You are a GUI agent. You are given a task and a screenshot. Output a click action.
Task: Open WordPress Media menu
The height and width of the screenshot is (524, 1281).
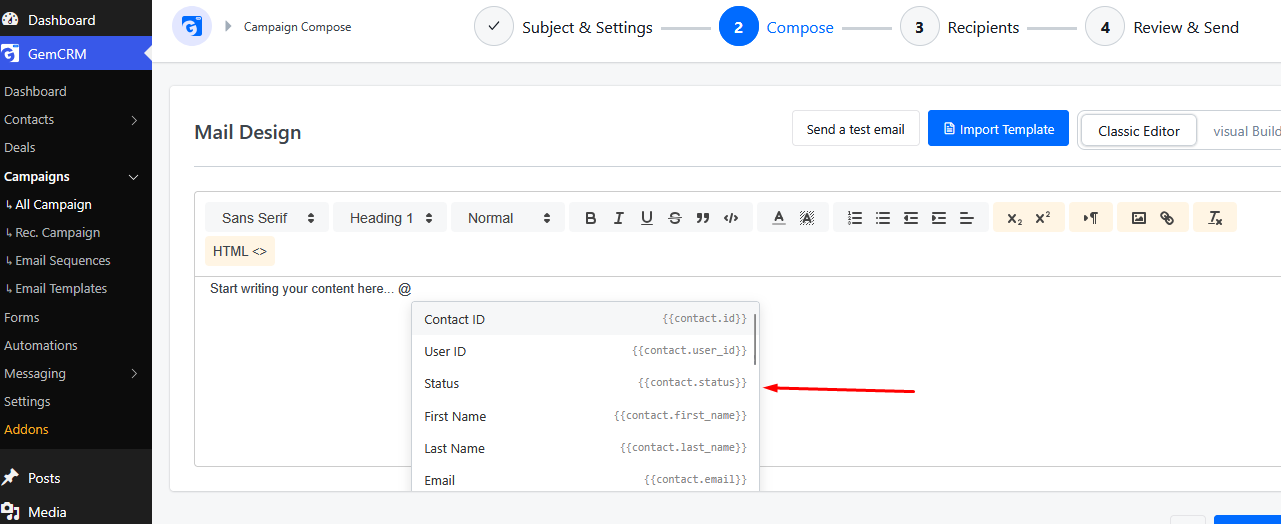click(76, 512)
